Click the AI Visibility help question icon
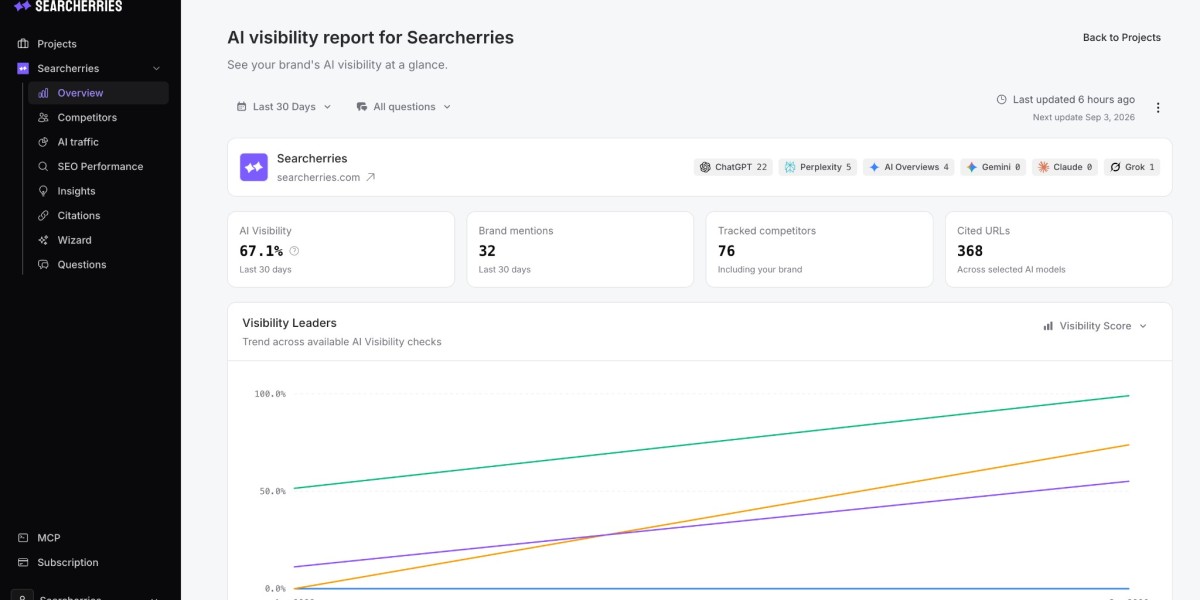This screenshot has height=600, width=1200. coord(294,251)
